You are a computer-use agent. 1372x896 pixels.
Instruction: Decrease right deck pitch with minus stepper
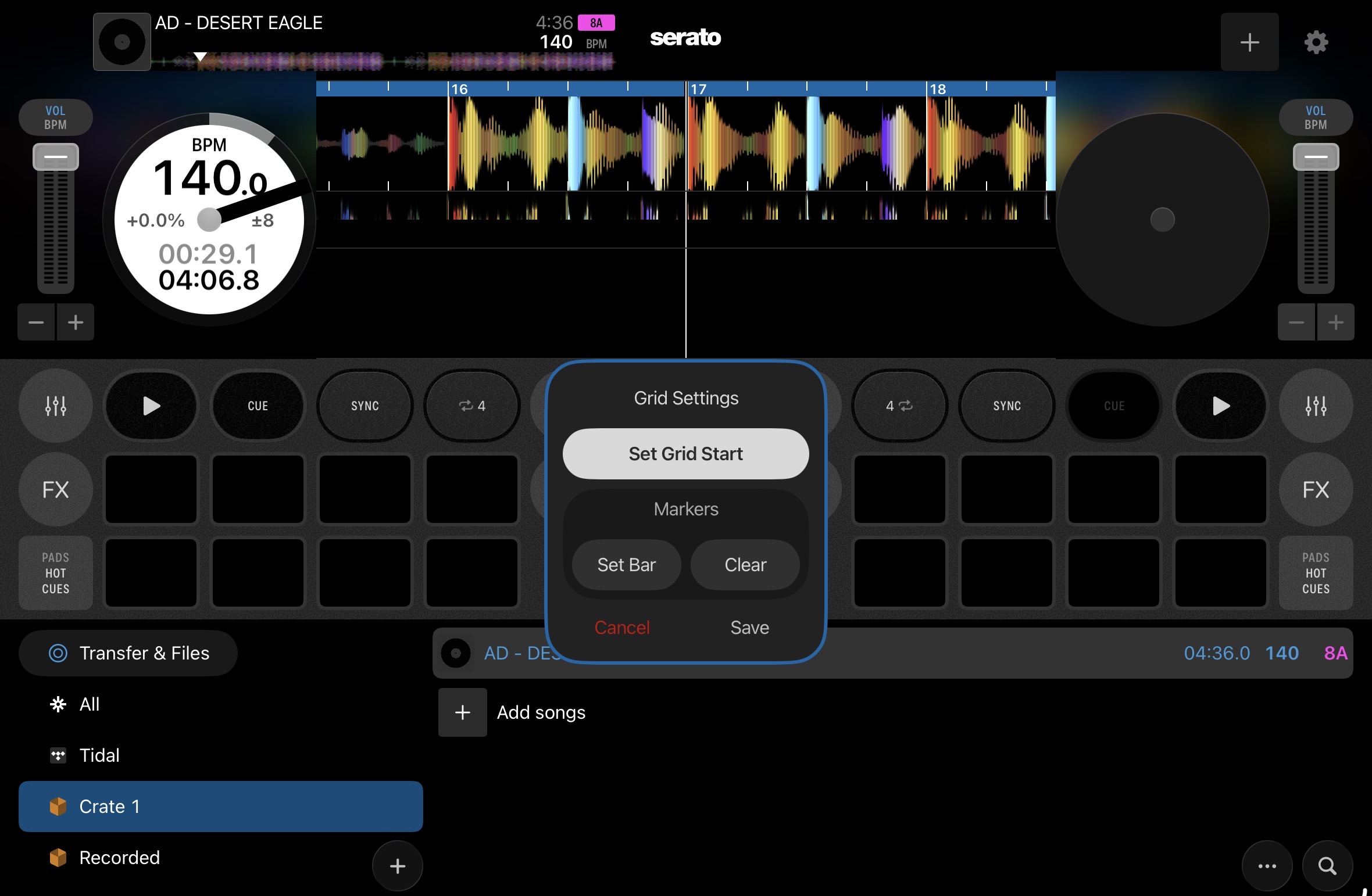point(1296,322)
